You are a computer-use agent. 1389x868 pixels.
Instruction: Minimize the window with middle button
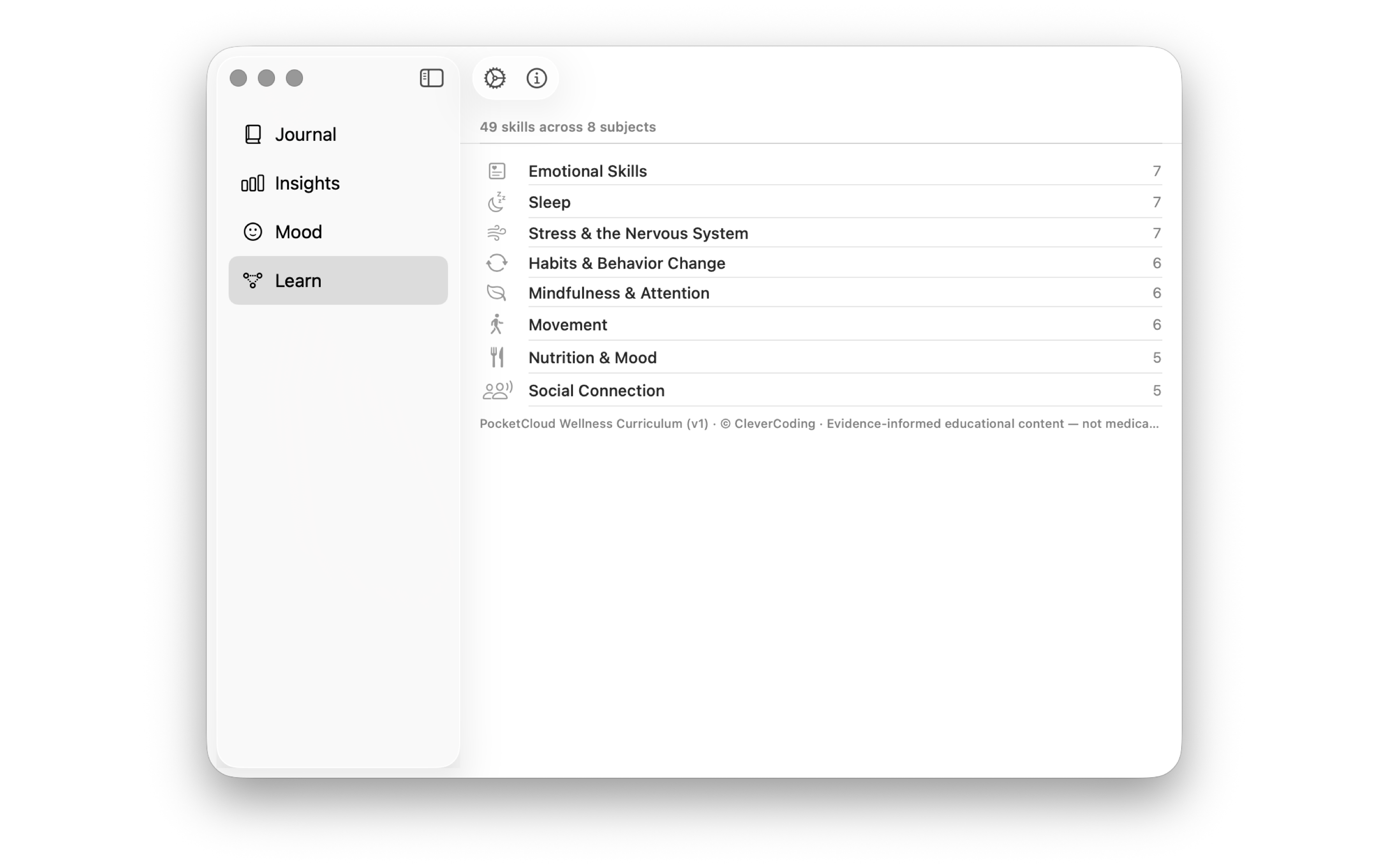point(266,78)
